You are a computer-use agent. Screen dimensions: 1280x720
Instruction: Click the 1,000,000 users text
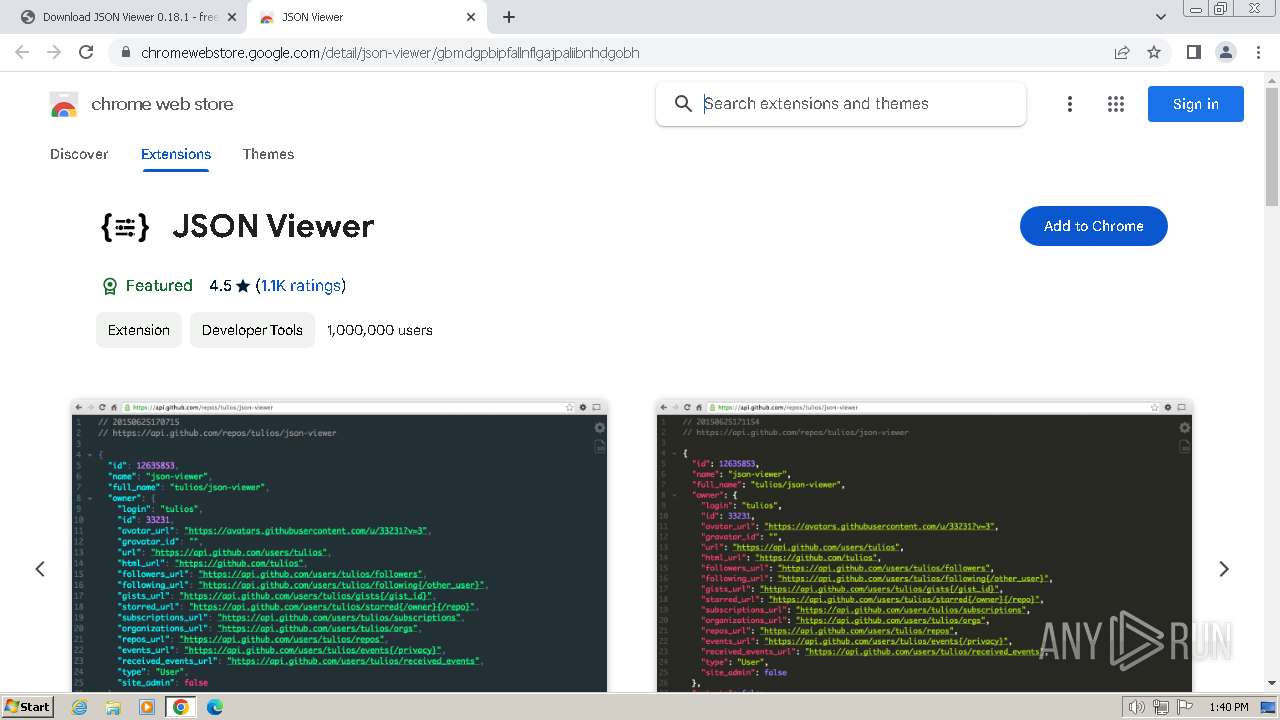(380, 330)
